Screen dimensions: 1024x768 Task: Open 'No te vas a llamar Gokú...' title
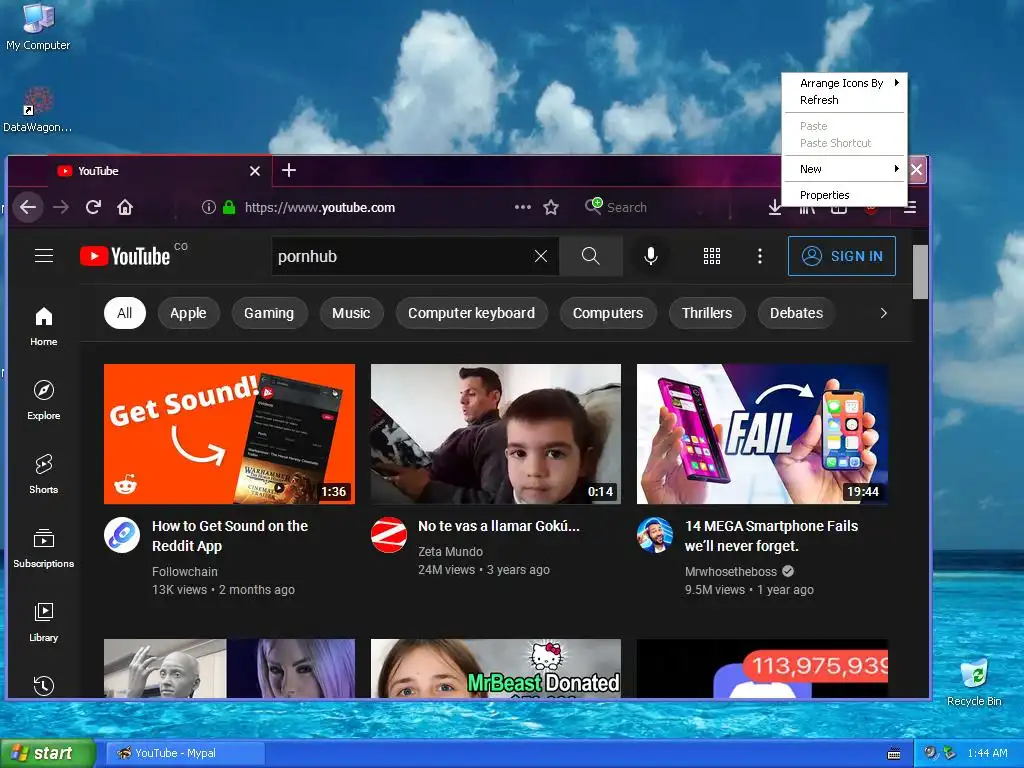(499, 526)
